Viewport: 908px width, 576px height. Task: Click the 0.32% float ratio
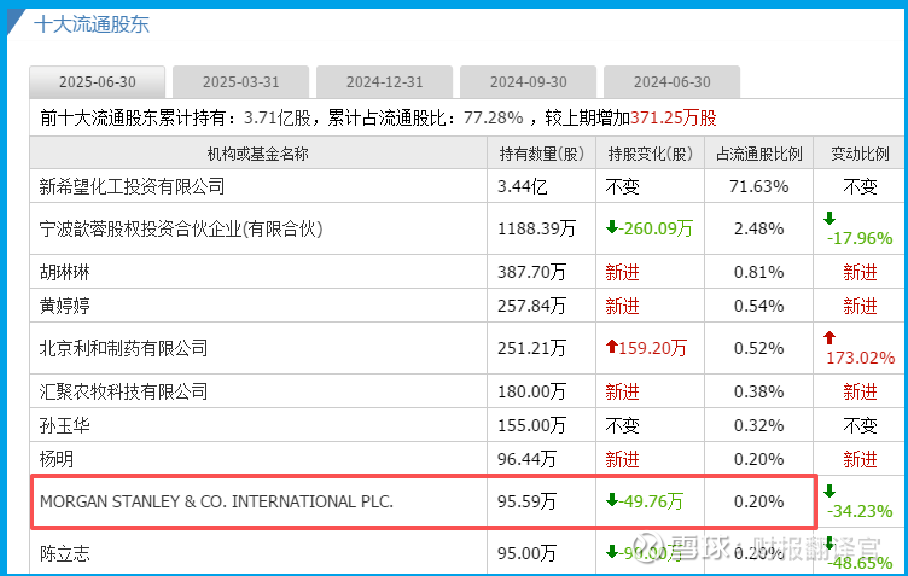click(759, 425)
